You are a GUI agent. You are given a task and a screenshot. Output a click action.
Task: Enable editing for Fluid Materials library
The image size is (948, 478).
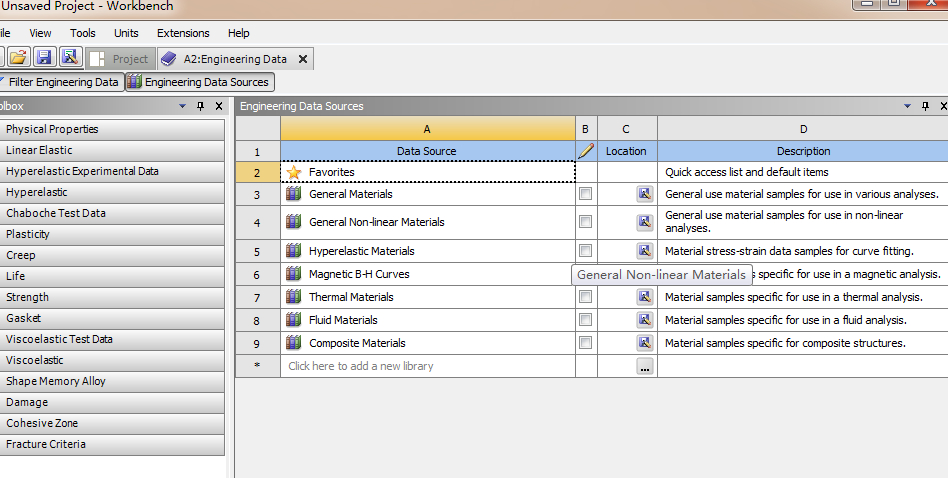585,320
